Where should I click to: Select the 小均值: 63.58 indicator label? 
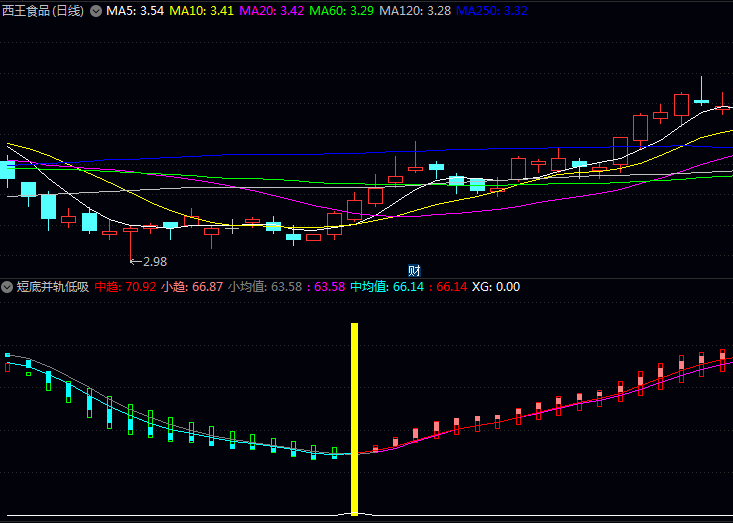pos(264,287)
